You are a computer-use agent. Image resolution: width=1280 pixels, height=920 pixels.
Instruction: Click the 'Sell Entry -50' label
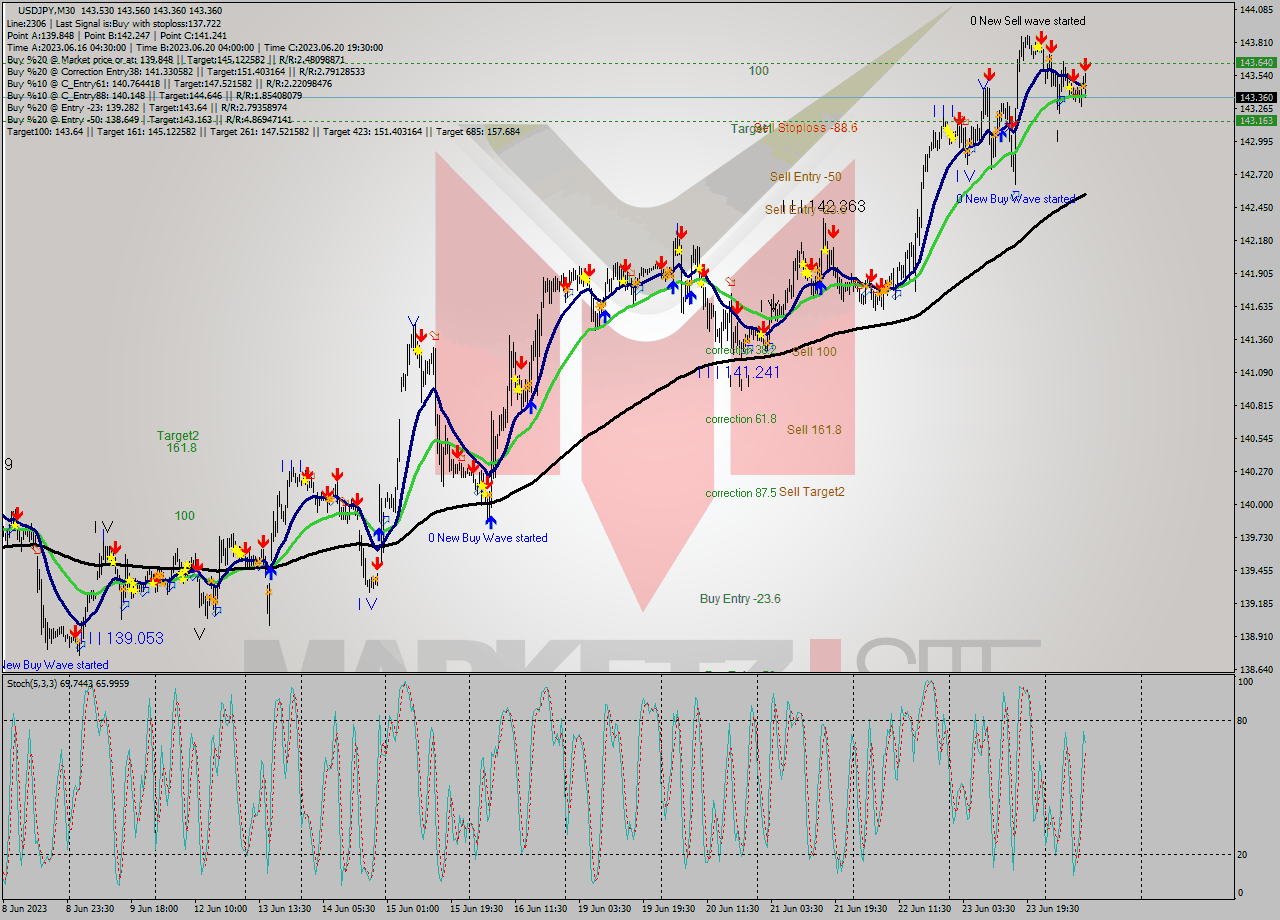(805, 177)
